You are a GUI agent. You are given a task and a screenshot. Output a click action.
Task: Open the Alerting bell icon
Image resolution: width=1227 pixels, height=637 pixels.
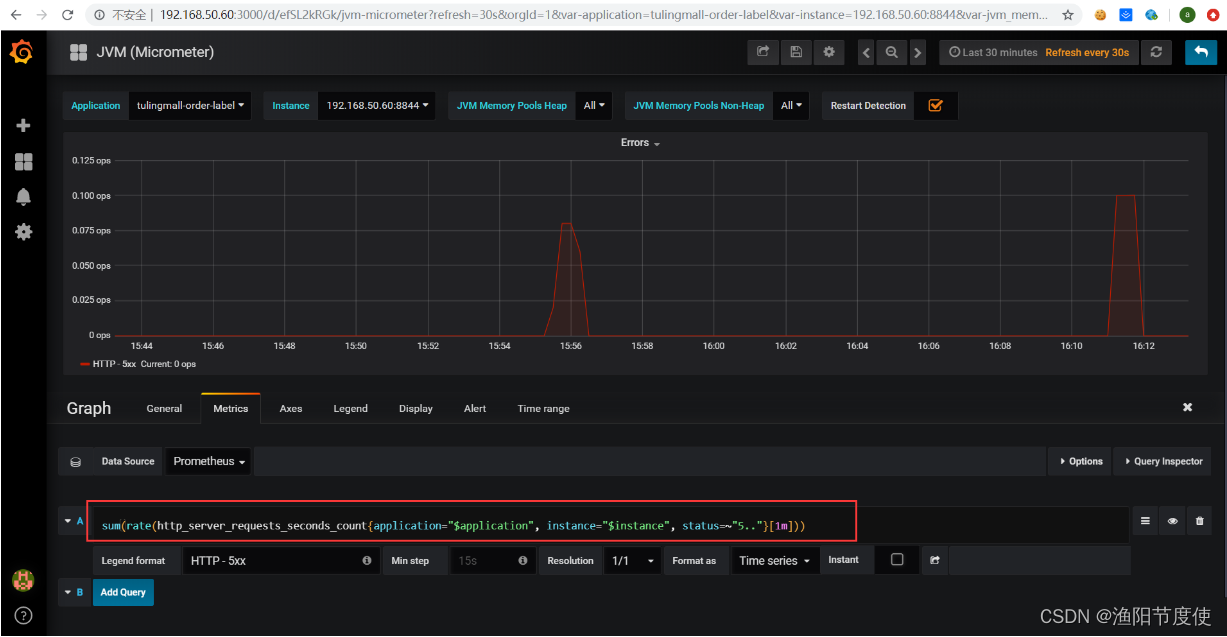click(23, 196)
